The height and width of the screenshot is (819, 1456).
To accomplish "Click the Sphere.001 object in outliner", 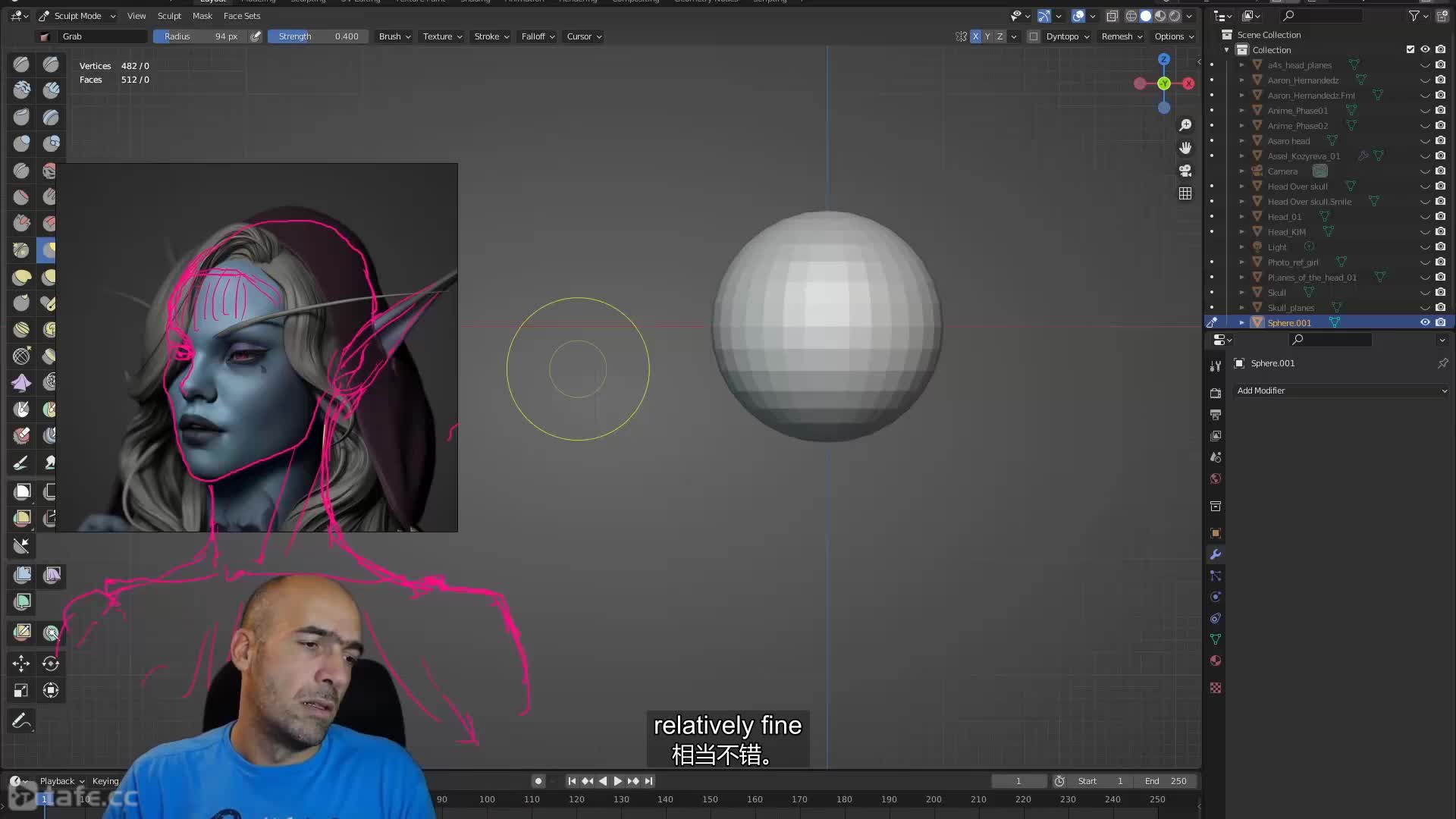I will tap(1289, 322).
